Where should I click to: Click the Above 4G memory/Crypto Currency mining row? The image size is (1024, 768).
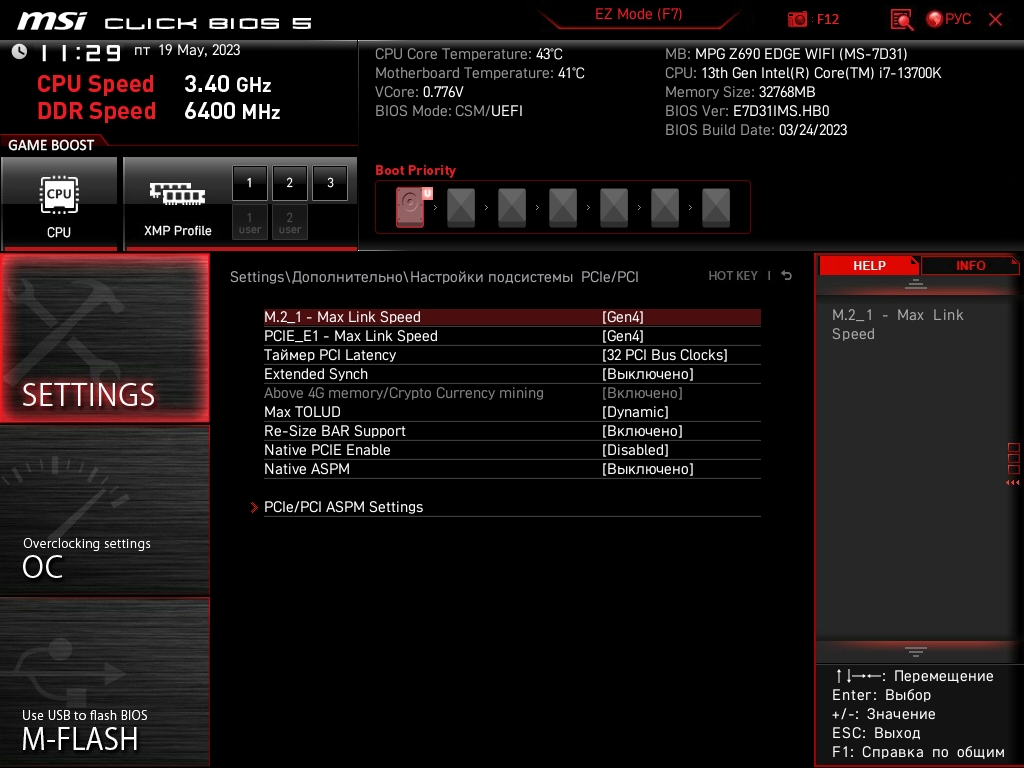point(512,393)
